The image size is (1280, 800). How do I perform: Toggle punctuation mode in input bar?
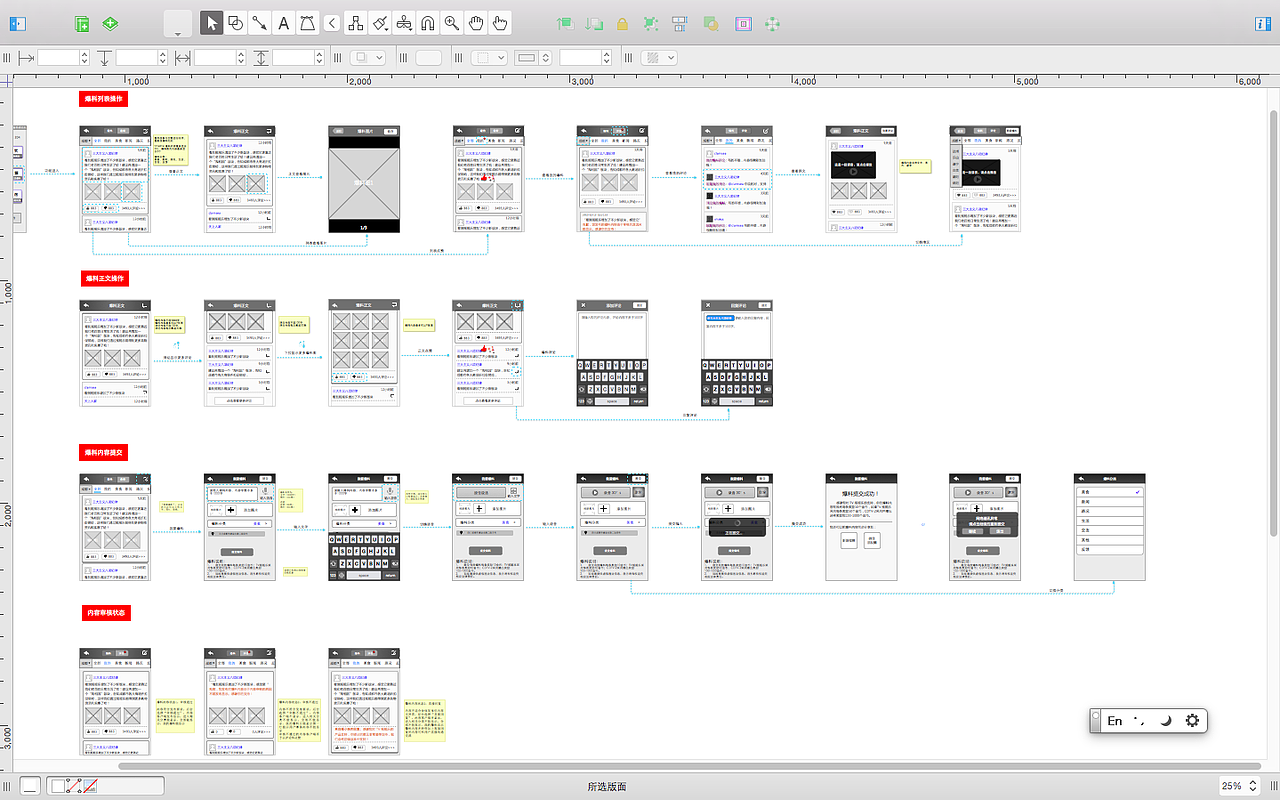point(1140,720)
